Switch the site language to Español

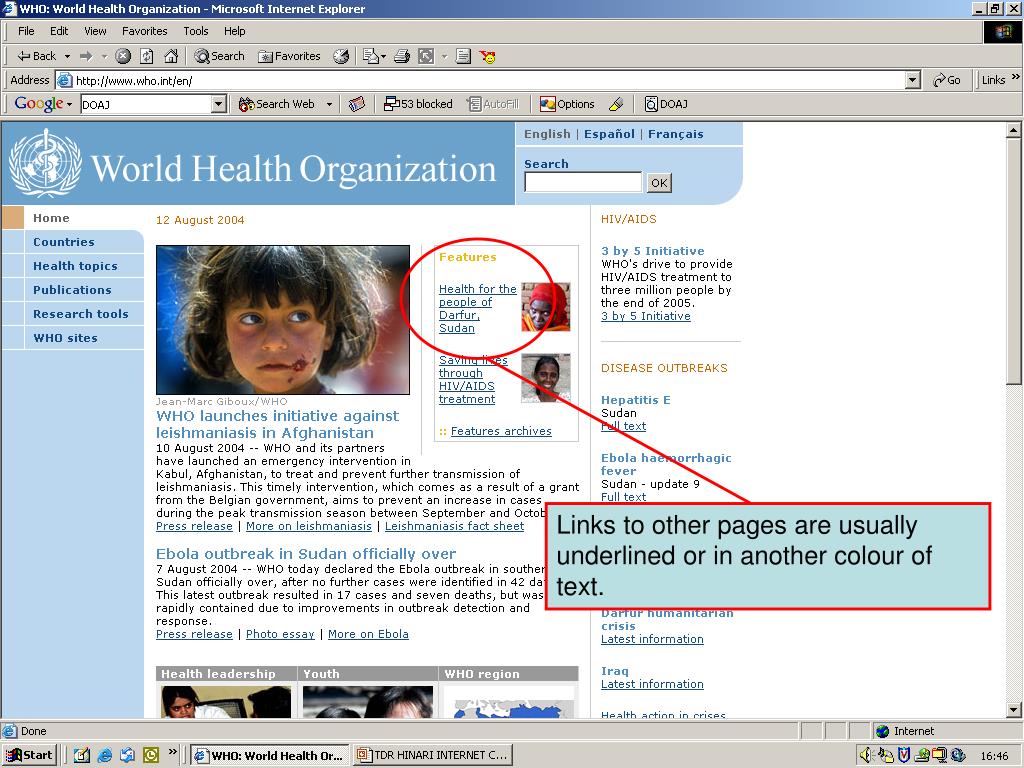click(609, 134)
